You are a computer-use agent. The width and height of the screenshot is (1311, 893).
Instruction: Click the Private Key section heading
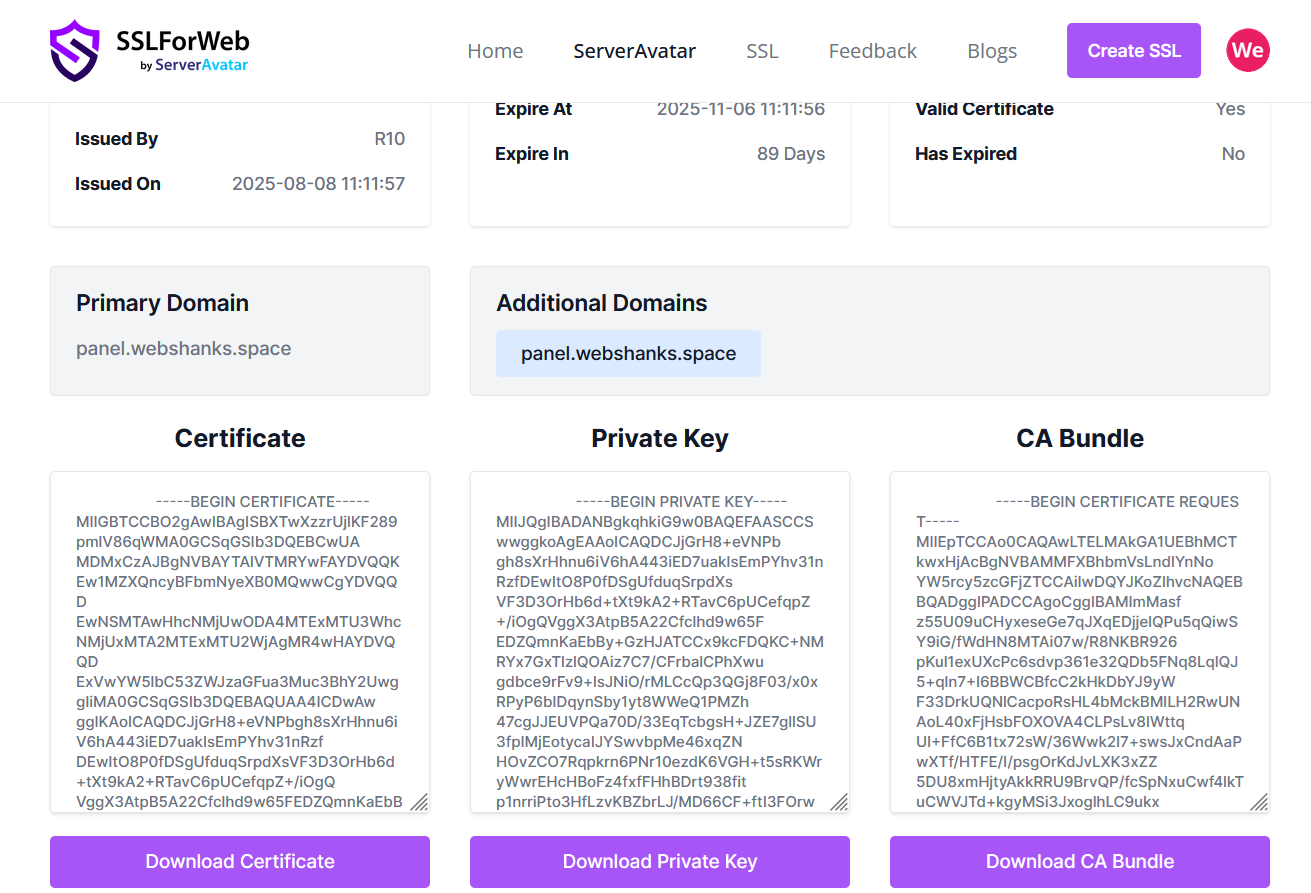pos(660,438)
